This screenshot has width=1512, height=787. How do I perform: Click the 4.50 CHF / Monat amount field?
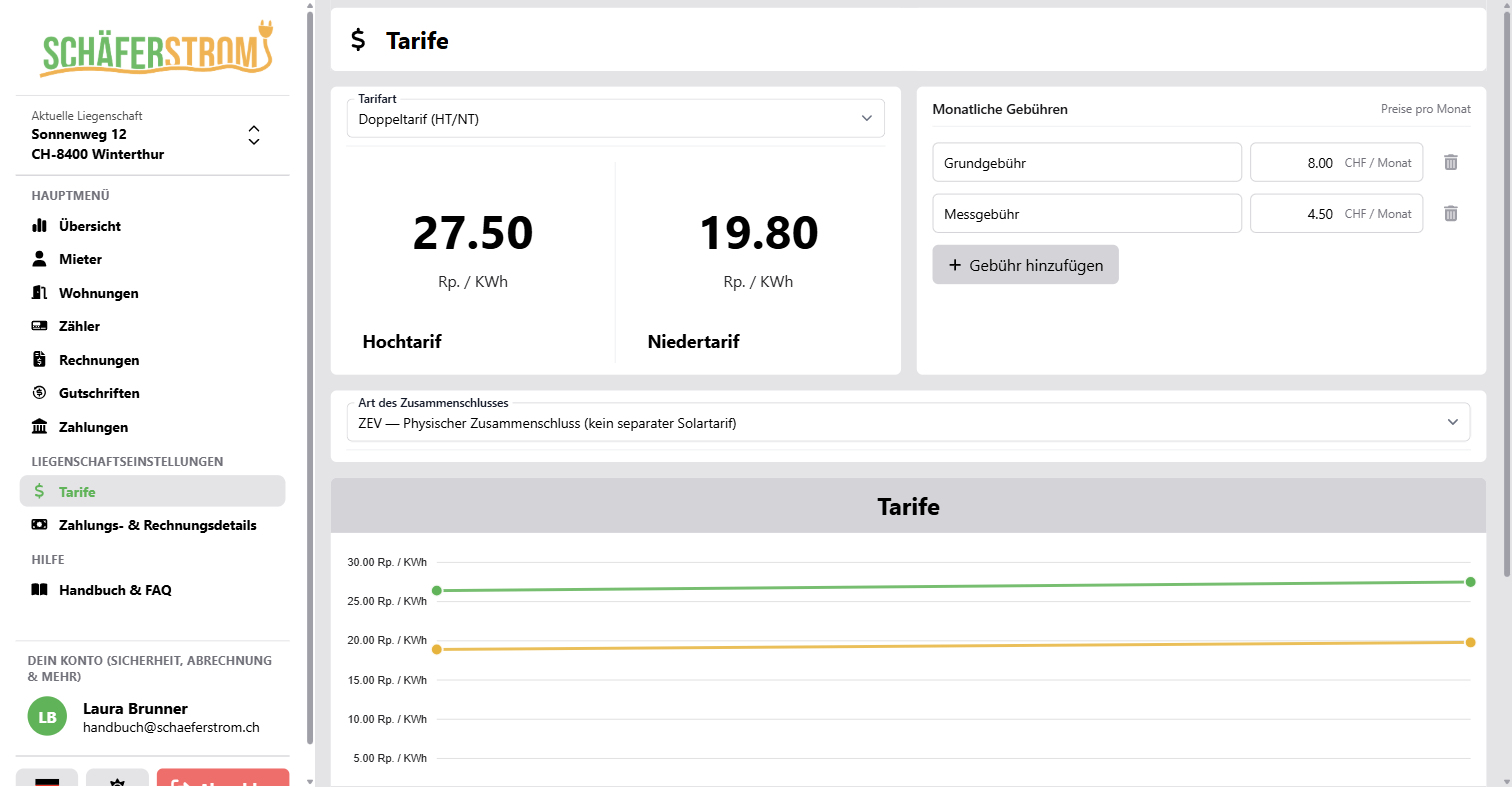click(1337, 213)
